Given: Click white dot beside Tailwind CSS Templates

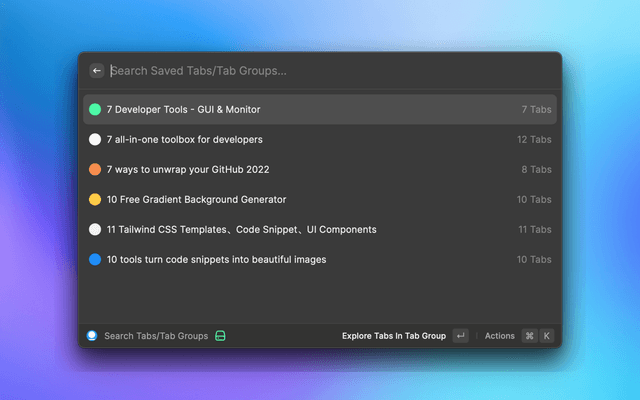Looking at the screenshot, I should 95,229.
